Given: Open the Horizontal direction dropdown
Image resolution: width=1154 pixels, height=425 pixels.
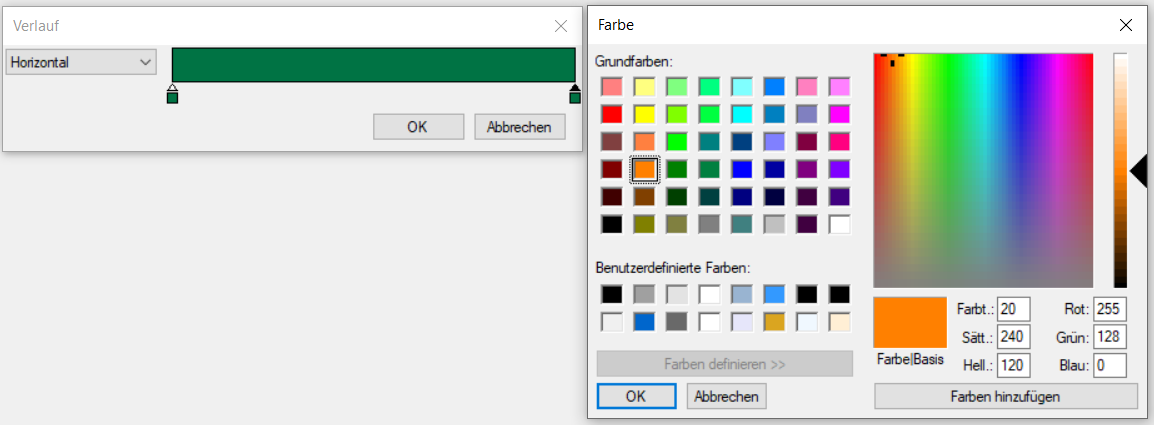Looking at the screenshot, I should tap(81, 62).
